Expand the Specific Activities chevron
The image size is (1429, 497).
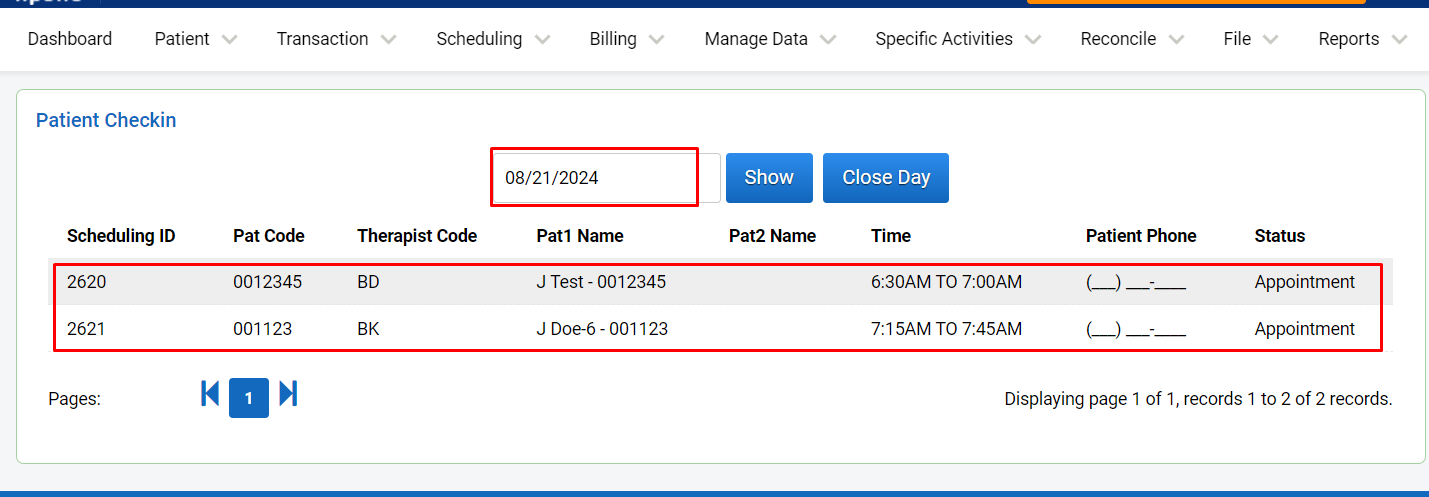point(1032,40)
